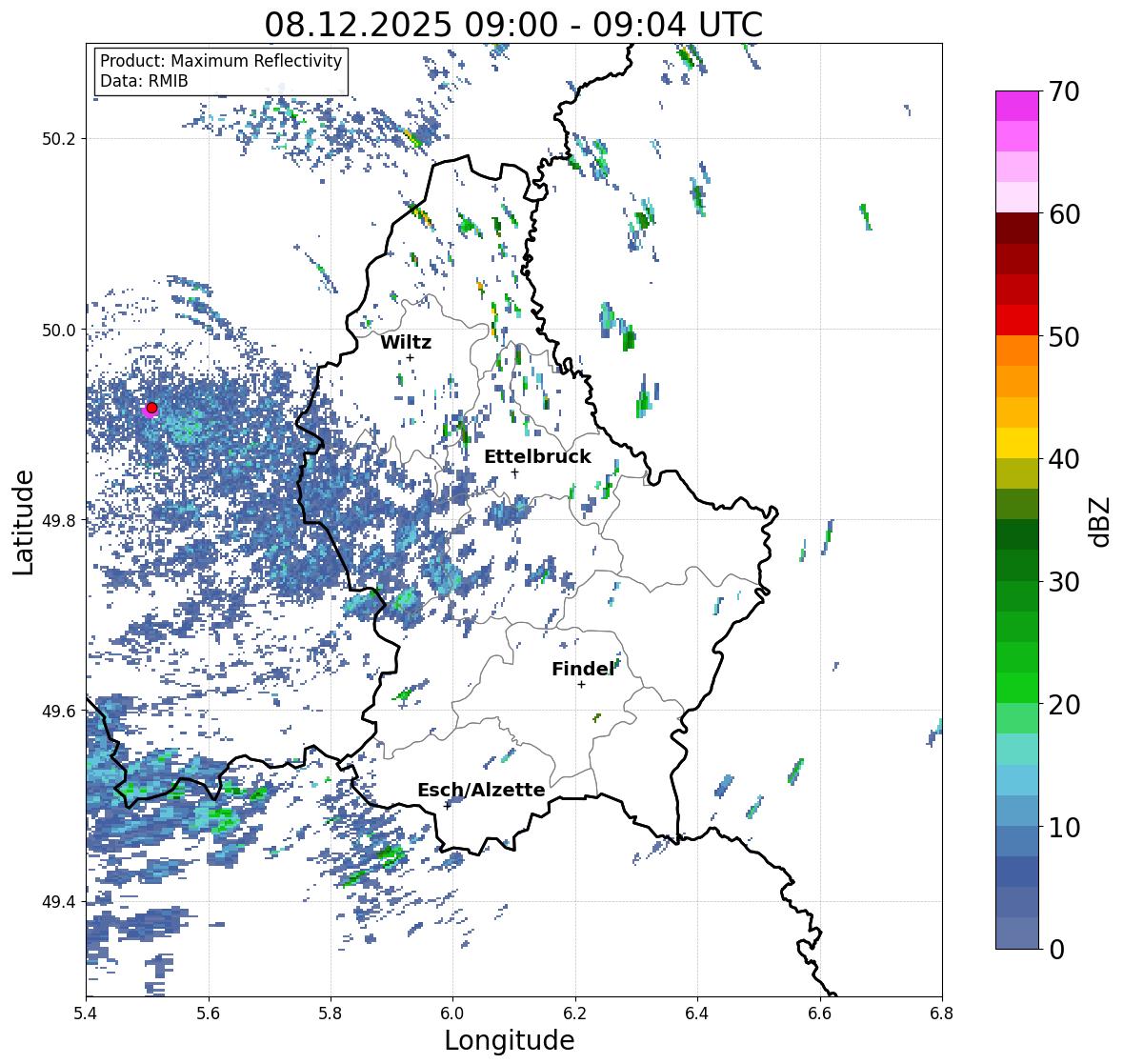Select the Wiltz station label
The width and height of the screenshot is (1123, 1064).
point(406,342)
